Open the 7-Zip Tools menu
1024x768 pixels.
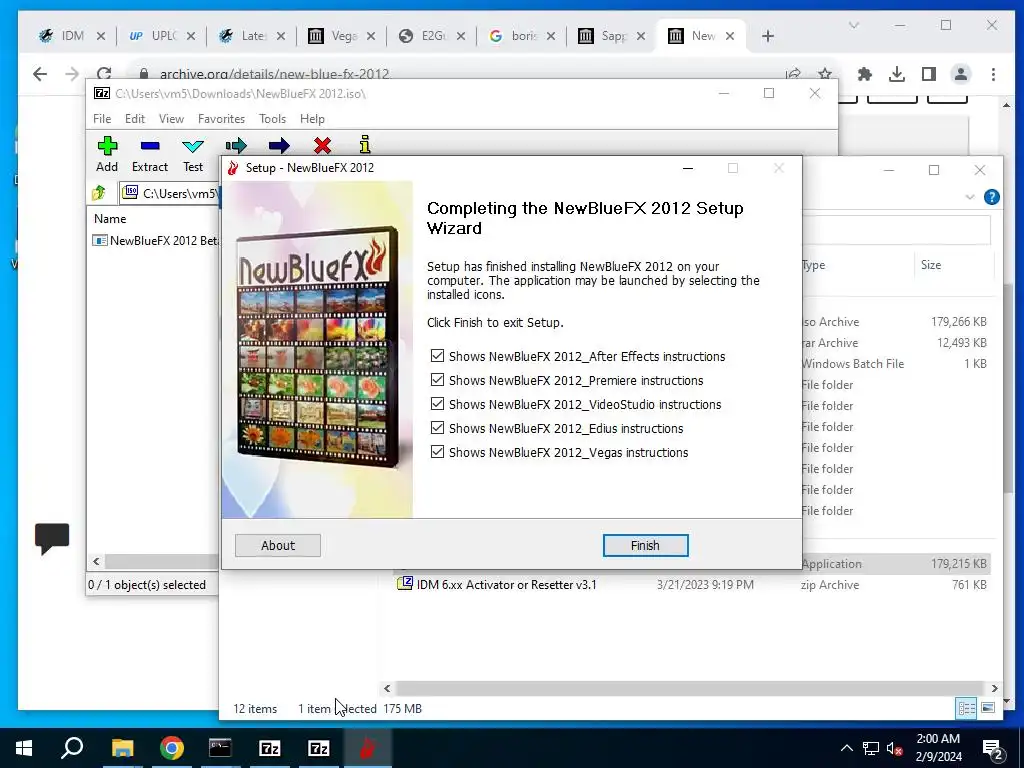pos(272,119)
